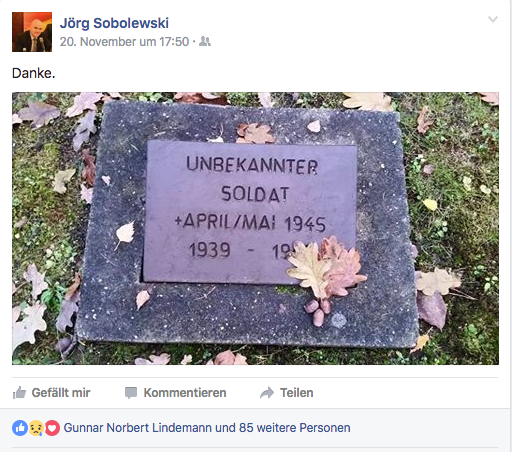
Task: Select Teilen to share the post
Action: [297, 393]
